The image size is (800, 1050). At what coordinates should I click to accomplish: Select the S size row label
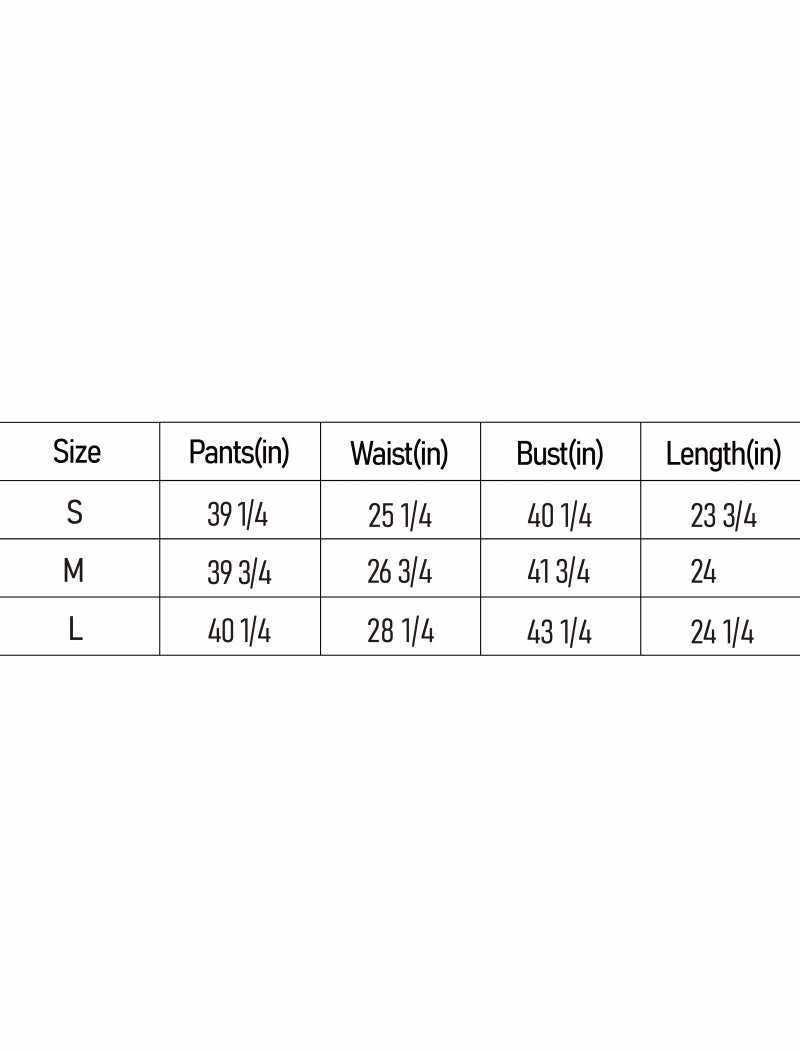75,513
